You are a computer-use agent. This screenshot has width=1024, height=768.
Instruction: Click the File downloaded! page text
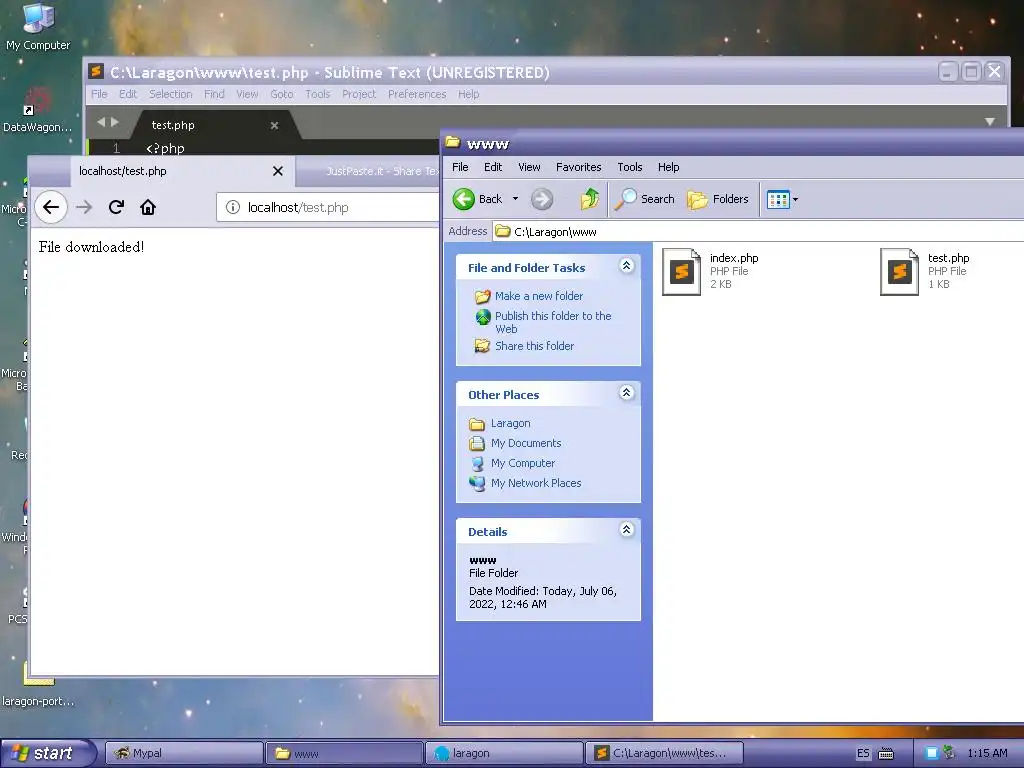click(x=91, y=247)
